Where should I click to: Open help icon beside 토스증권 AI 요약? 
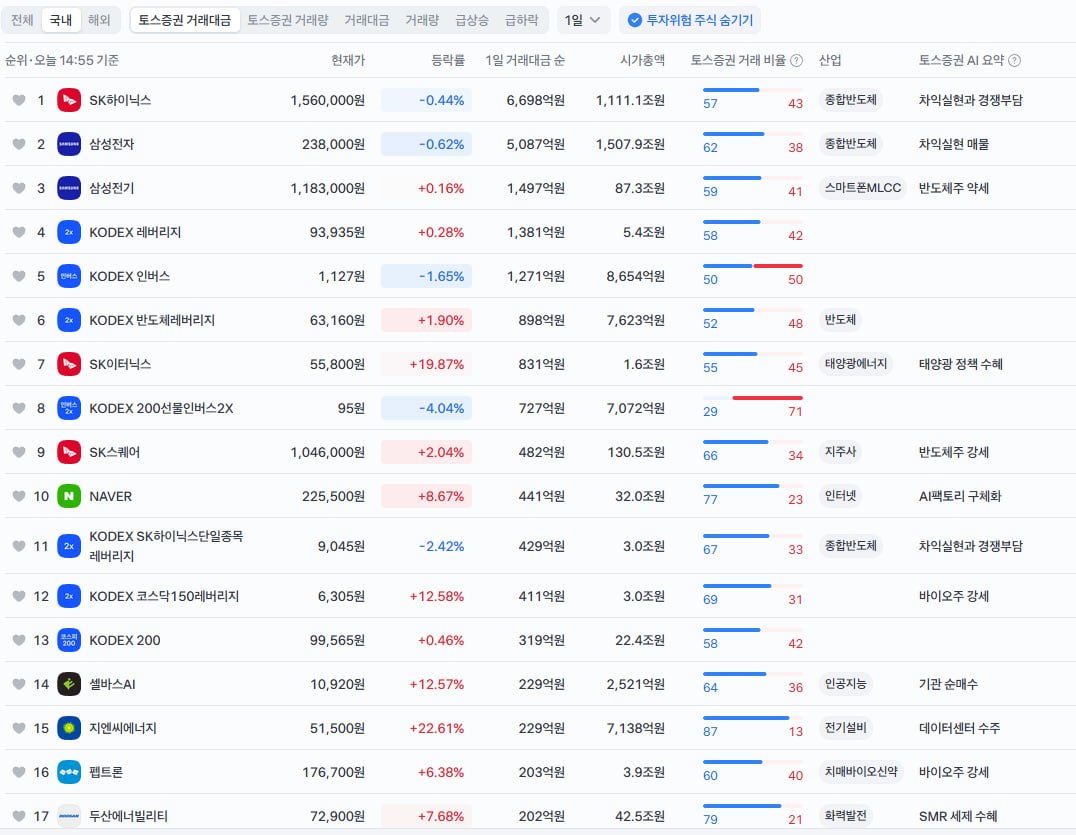1014,60
